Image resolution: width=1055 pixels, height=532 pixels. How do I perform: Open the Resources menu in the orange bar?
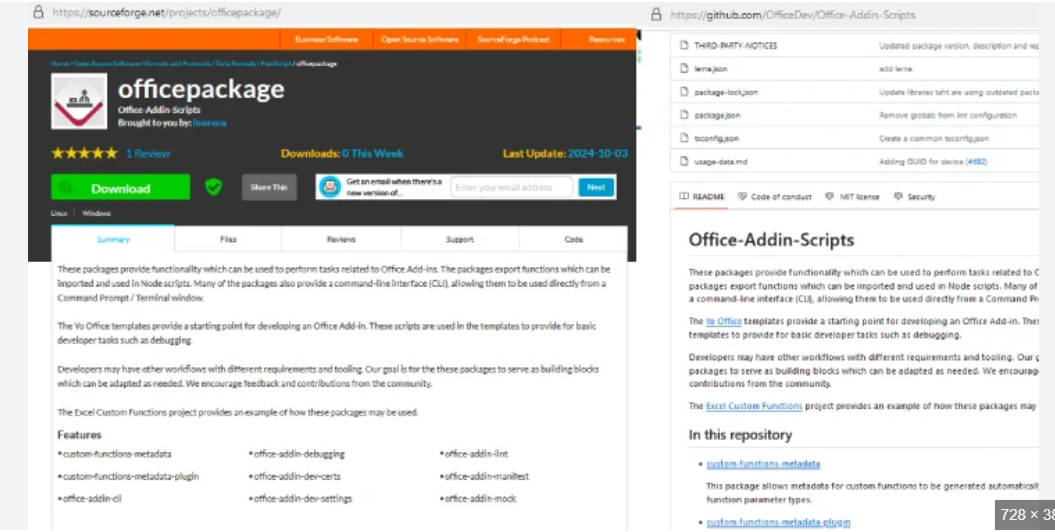606,40
